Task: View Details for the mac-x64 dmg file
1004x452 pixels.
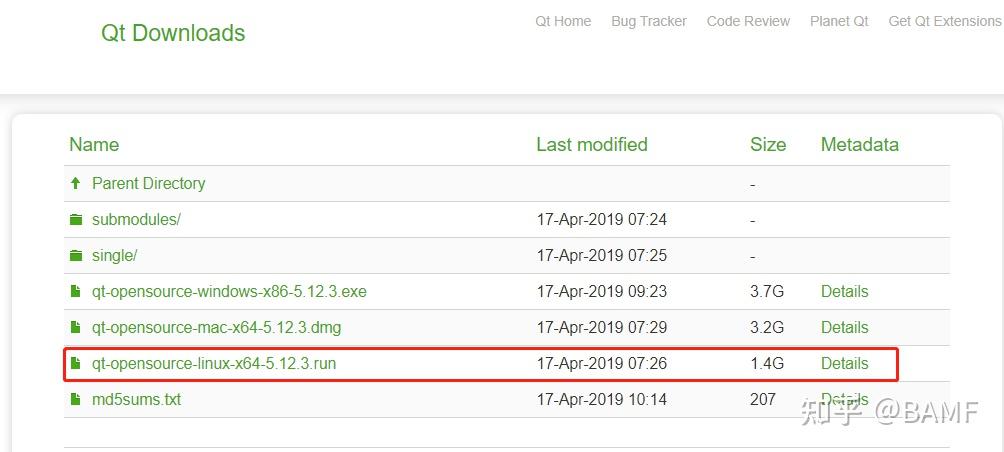Action: tap(844, 328)
